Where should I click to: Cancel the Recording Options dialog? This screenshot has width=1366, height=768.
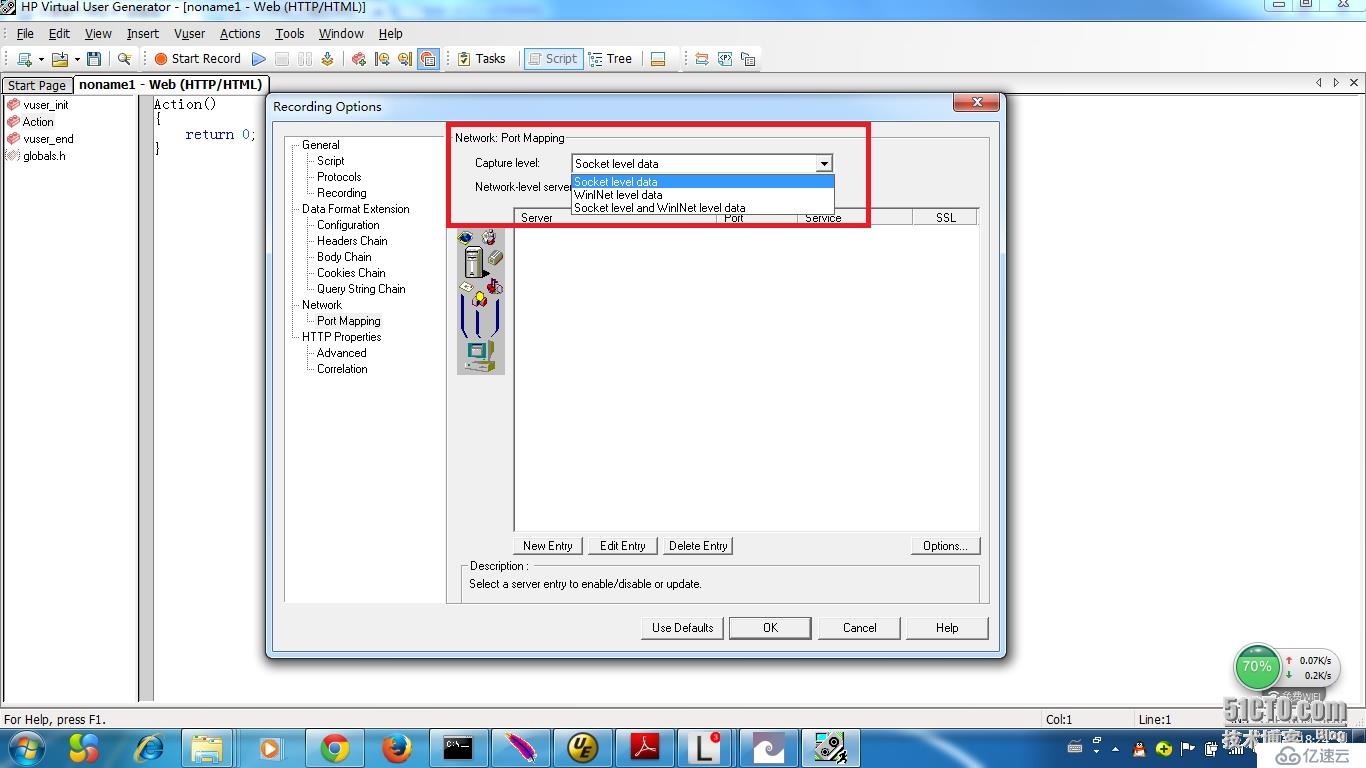click(859, 628)
